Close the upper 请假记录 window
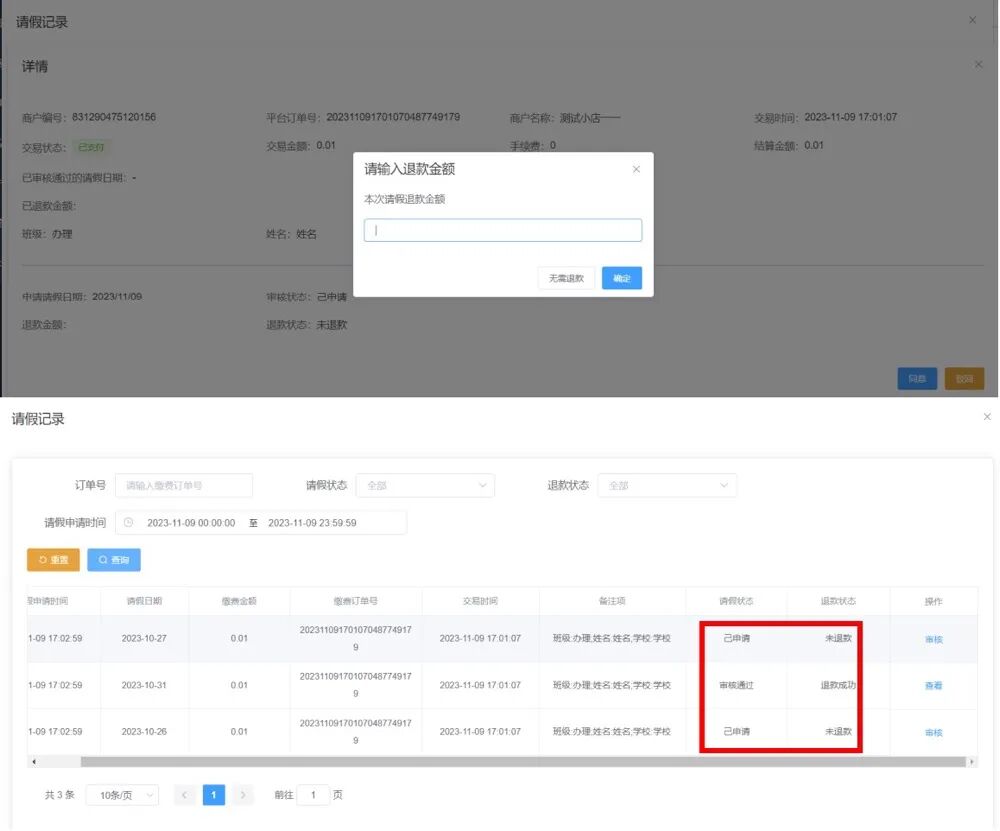Viewport: 1000px width, 831px height. 973,20
